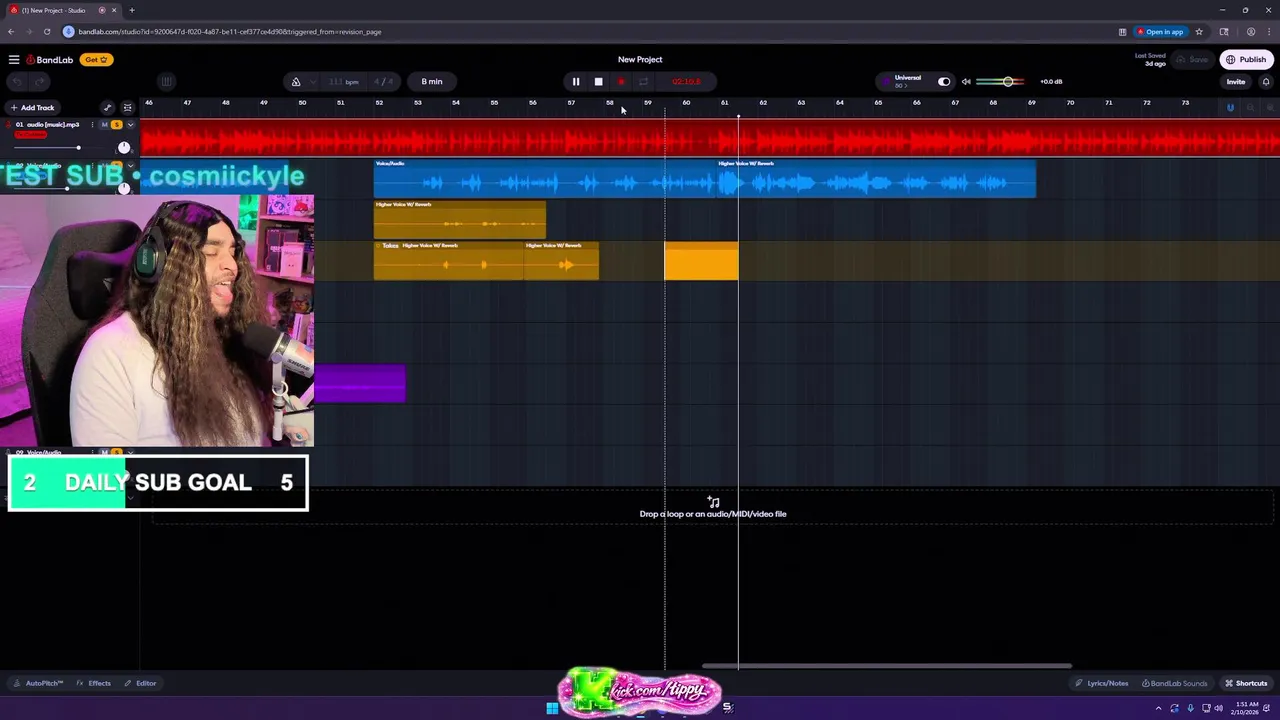
Task: Open the virtual MIDI keyboard icon
Action: tap(166, 82)
